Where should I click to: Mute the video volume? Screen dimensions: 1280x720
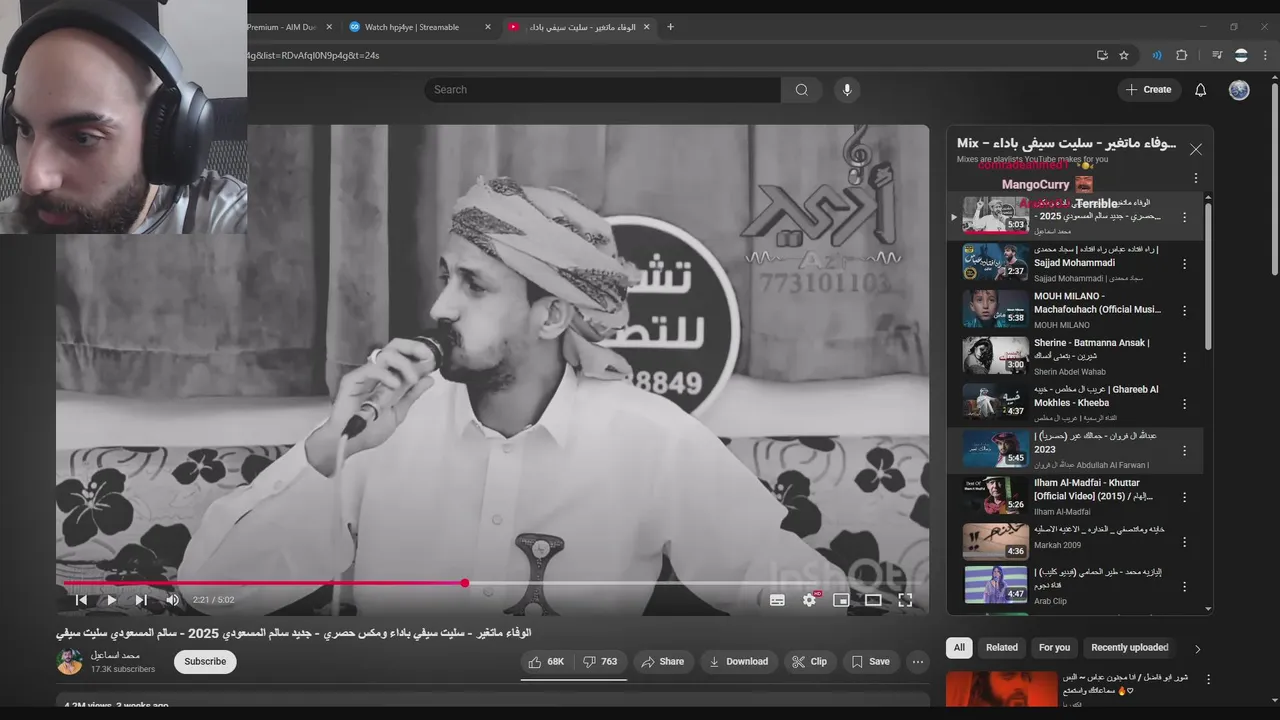172,600
